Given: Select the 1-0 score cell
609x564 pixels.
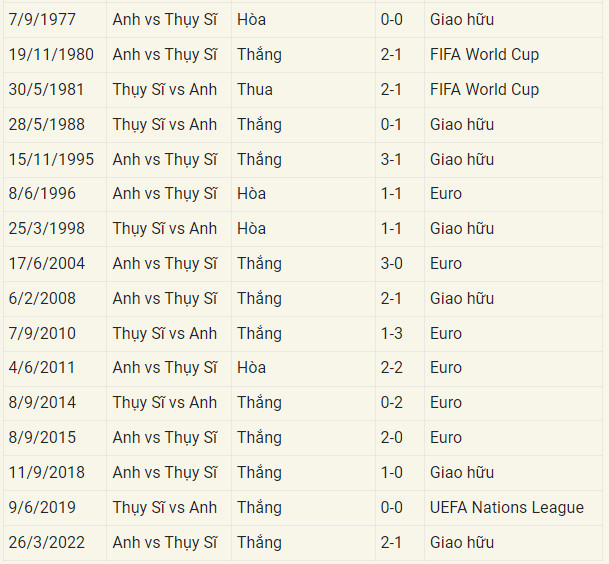Looking at the screenshot, I should pyautogui.click(x=392, y=472).
